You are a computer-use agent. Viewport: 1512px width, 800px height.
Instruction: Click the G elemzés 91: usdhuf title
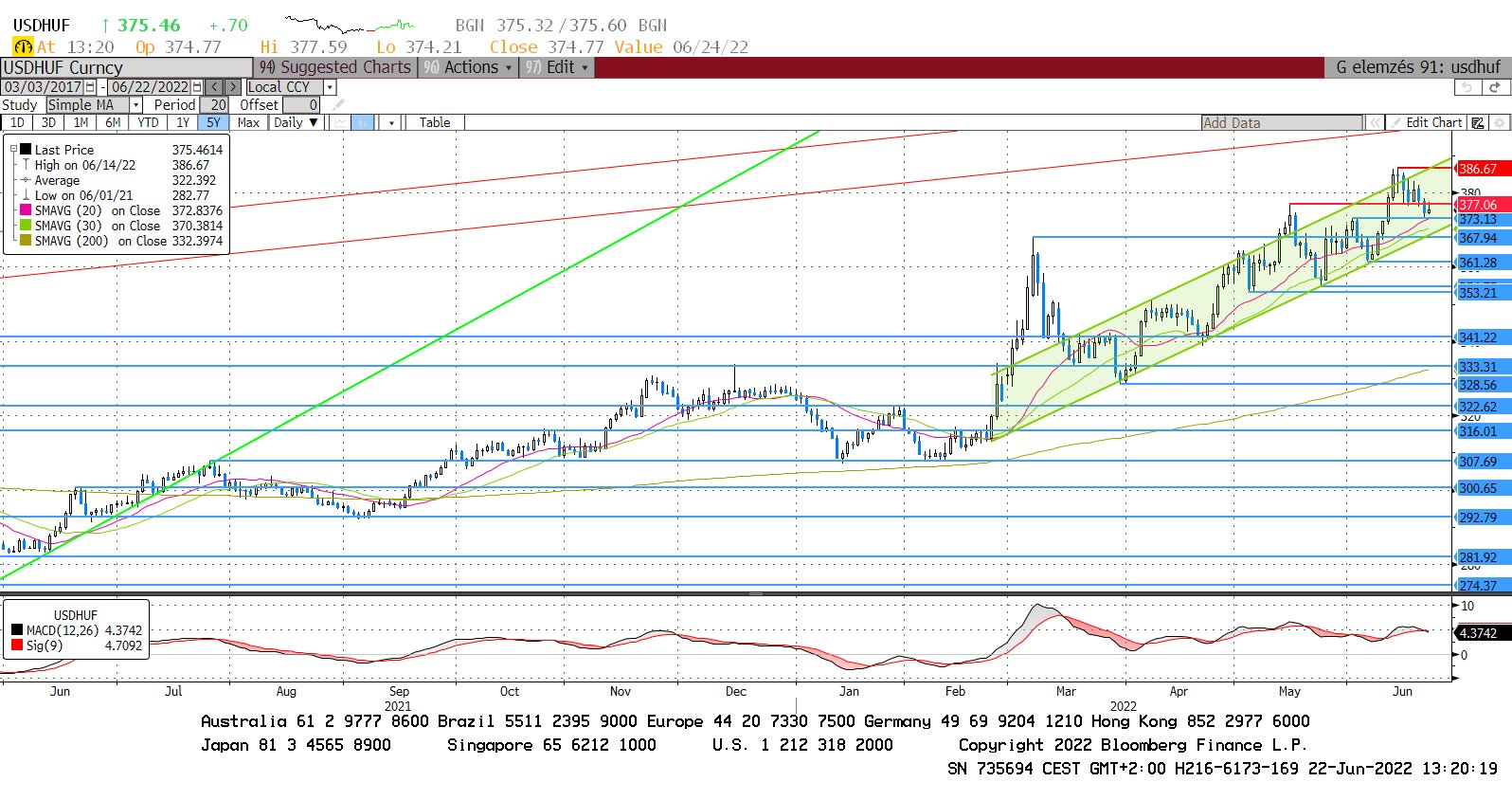[x=1418, y=67]
